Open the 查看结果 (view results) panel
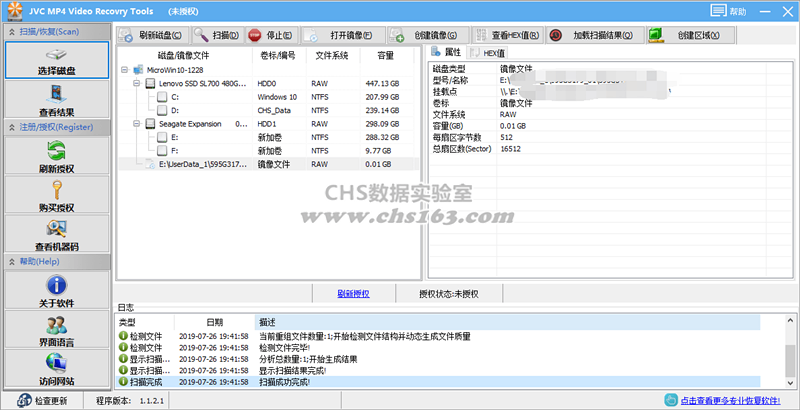Viewport: 800px width, 410px height. [57, 99]
